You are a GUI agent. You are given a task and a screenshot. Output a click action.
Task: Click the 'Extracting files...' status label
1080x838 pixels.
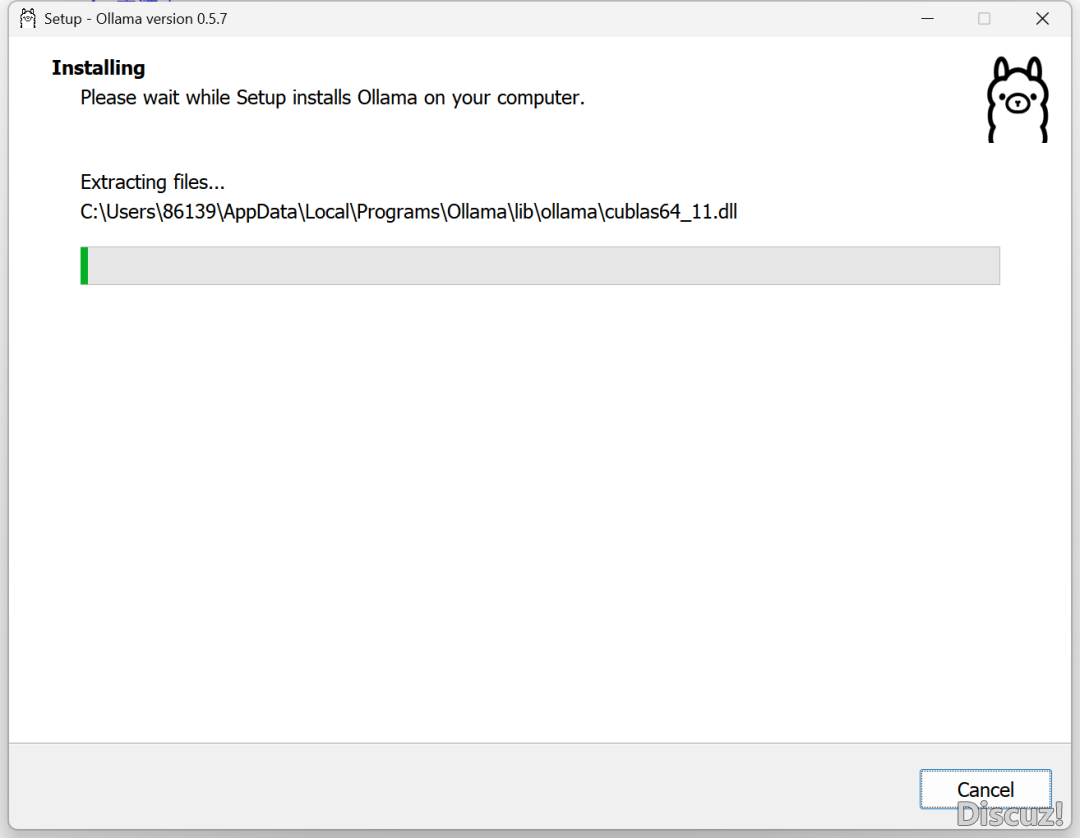(x=152, y=182)
